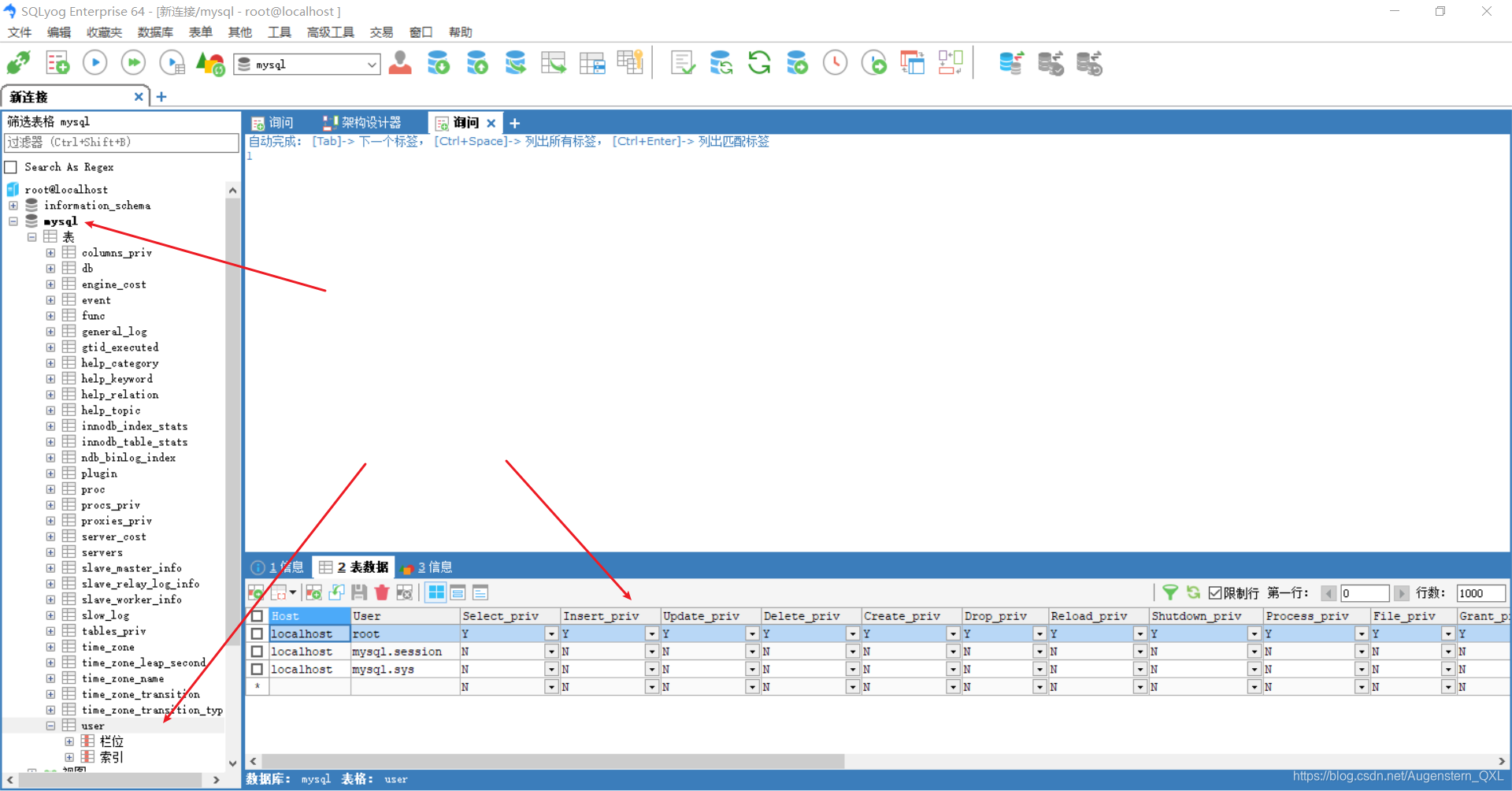The image size is (1512, 791).
Task: Open the 文件 File menu
Action: tap(20, 32)
